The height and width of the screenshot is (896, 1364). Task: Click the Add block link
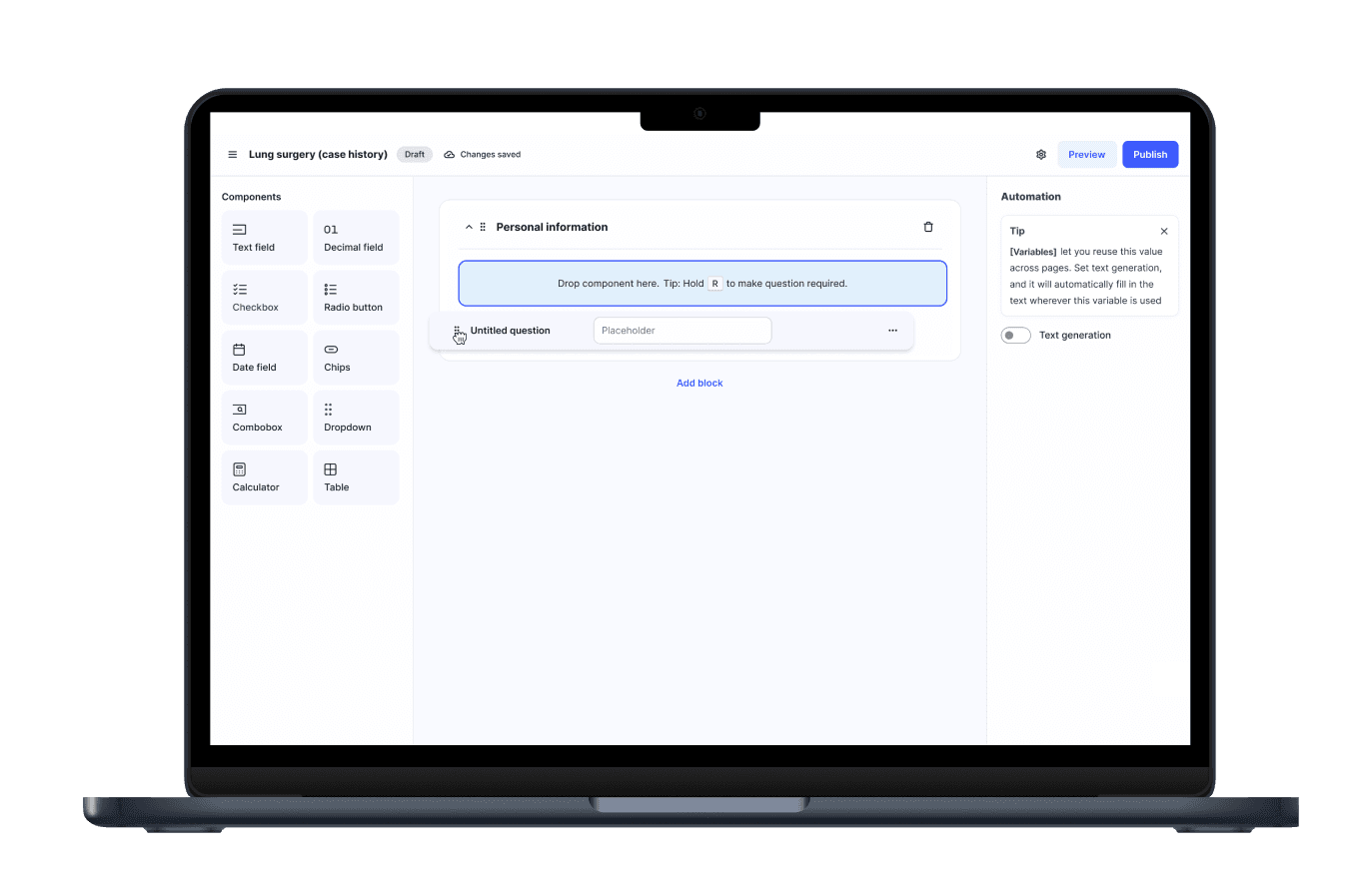[x=699, y=384]
